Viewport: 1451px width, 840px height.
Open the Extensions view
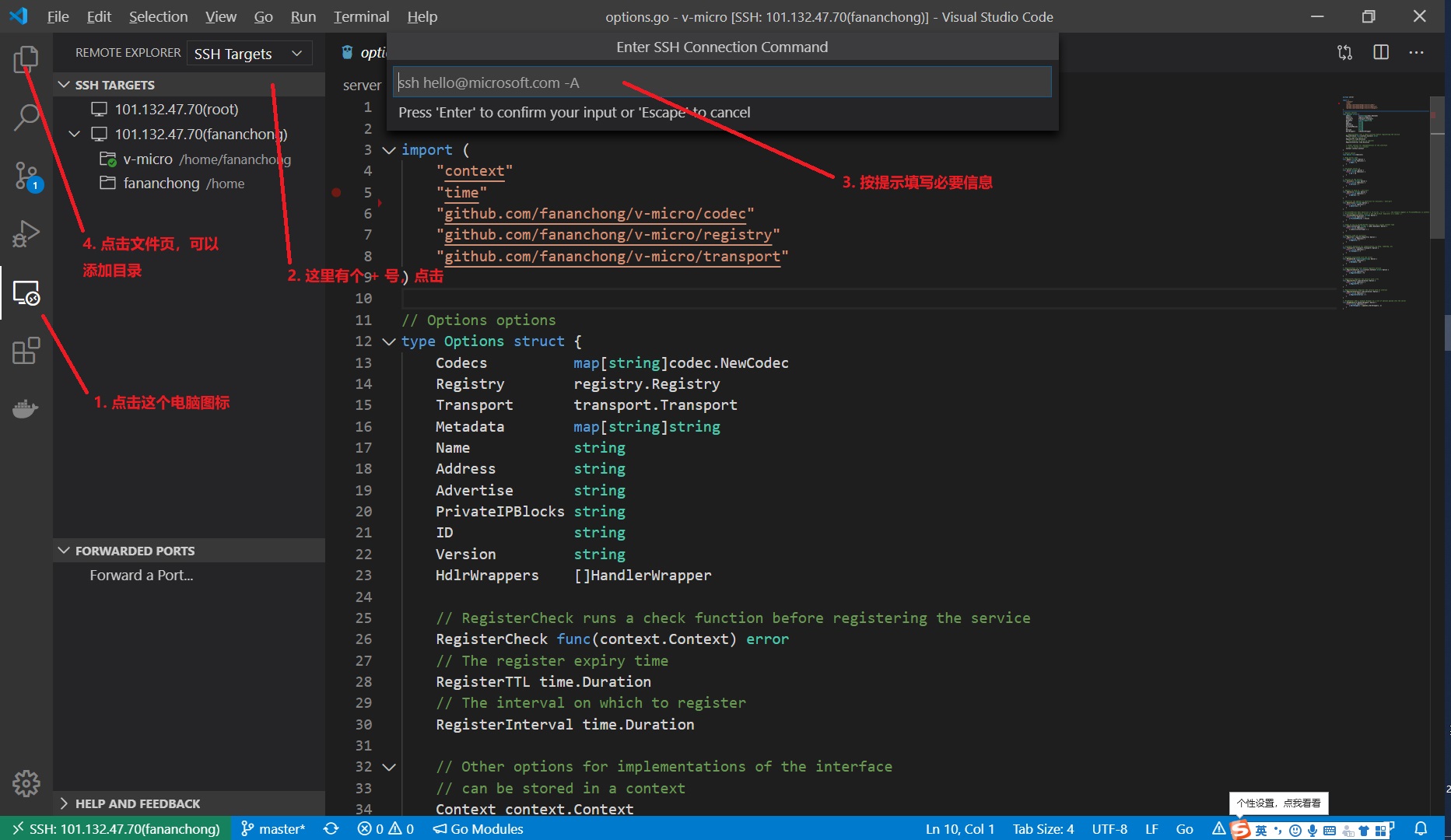coord(26,351)
